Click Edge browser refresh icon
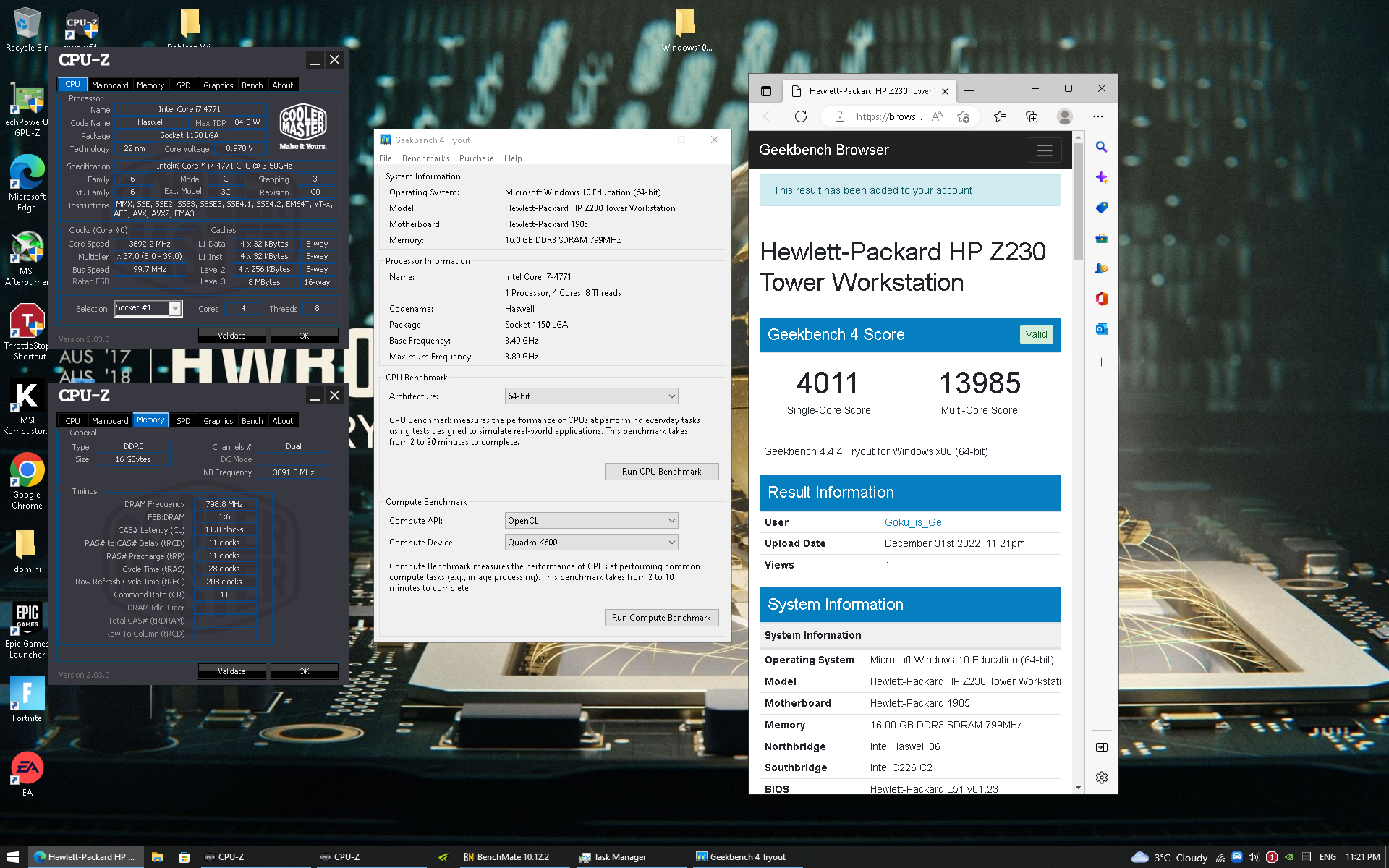 800,116
